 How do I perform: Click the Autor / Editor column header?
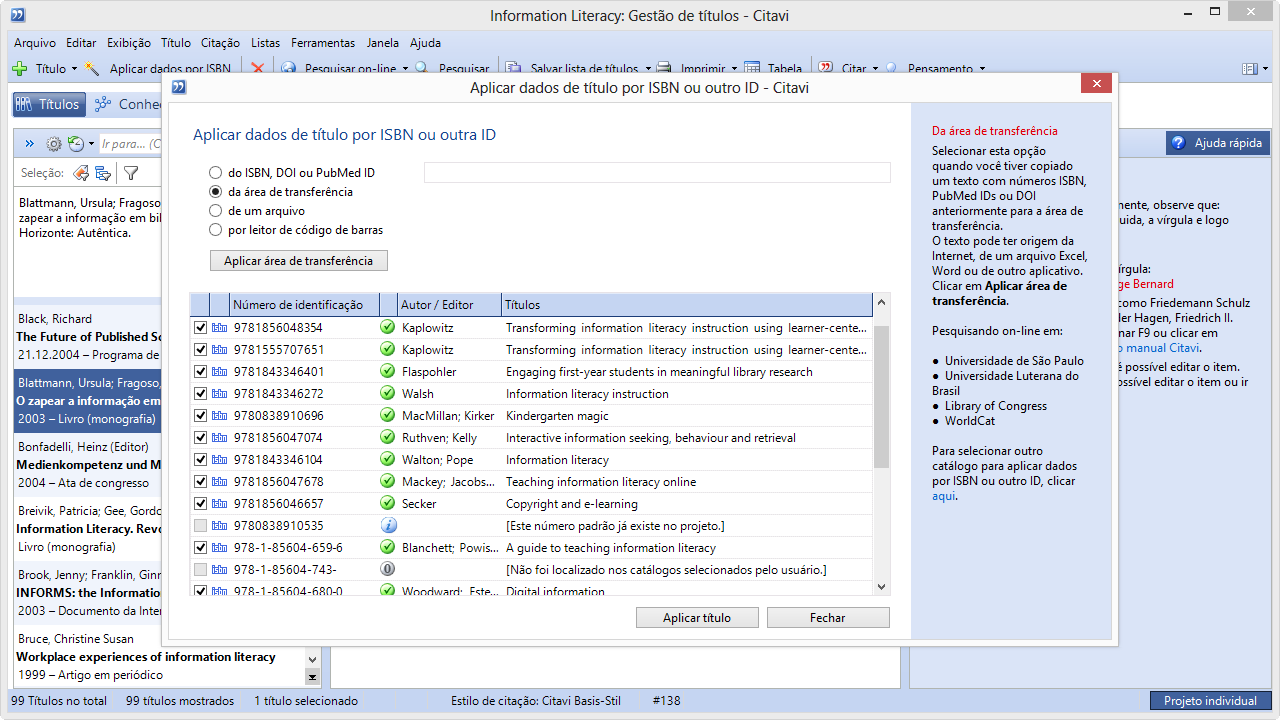tap(449, 305)
